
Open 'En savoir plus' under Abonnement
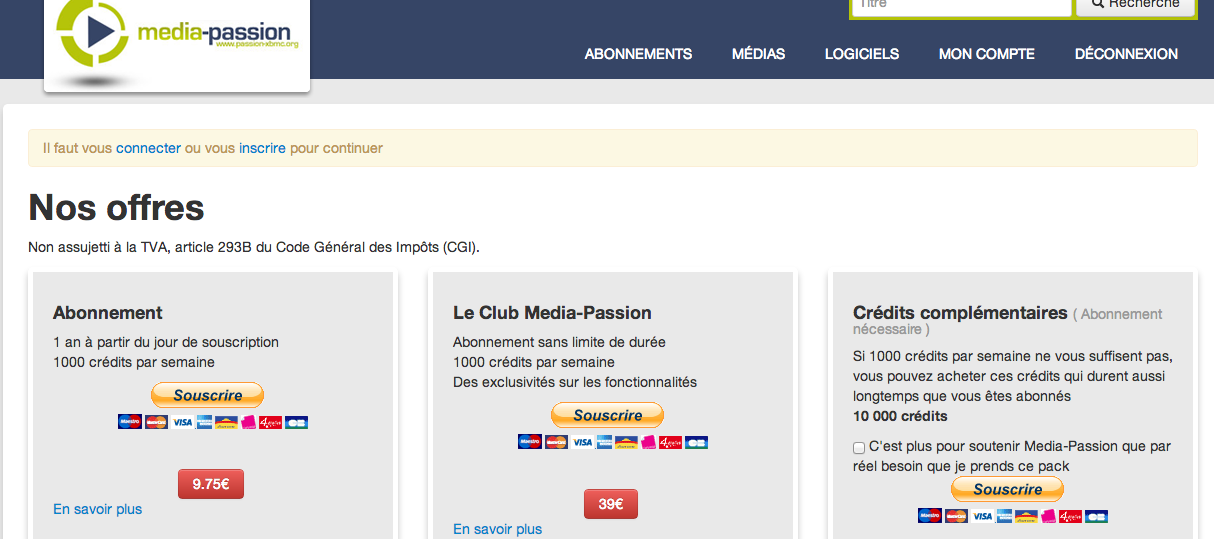pyautogui.click(x=97, y=509)
